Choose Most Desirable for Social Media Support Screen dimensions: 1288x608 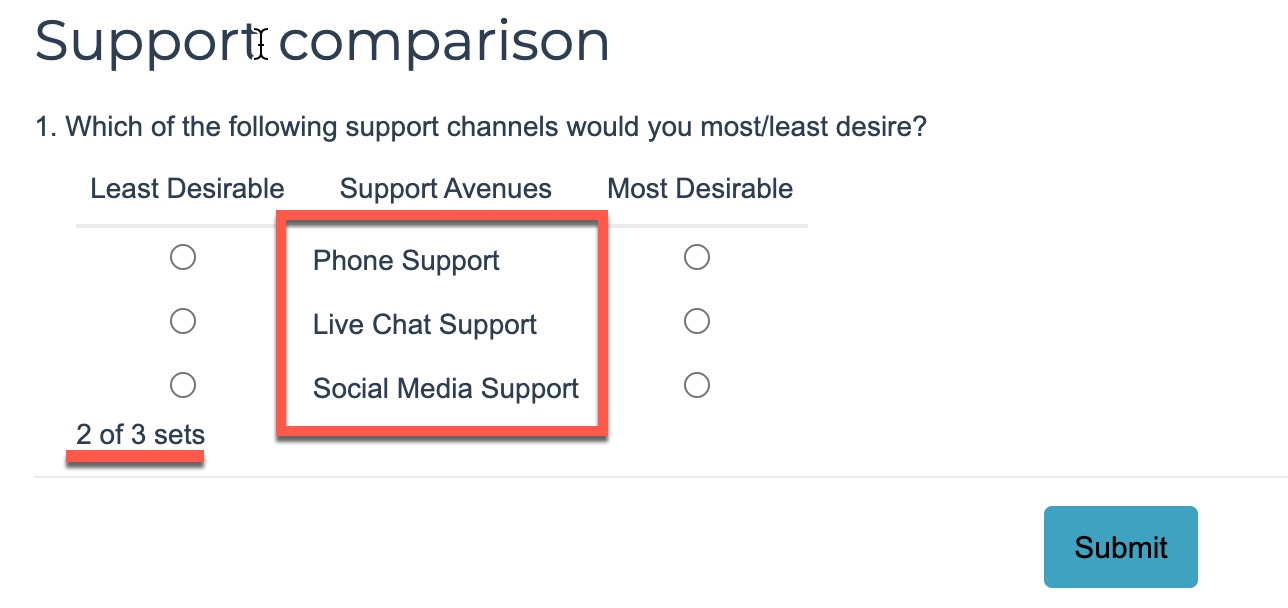pyautogui.click(x=697, y=385)
